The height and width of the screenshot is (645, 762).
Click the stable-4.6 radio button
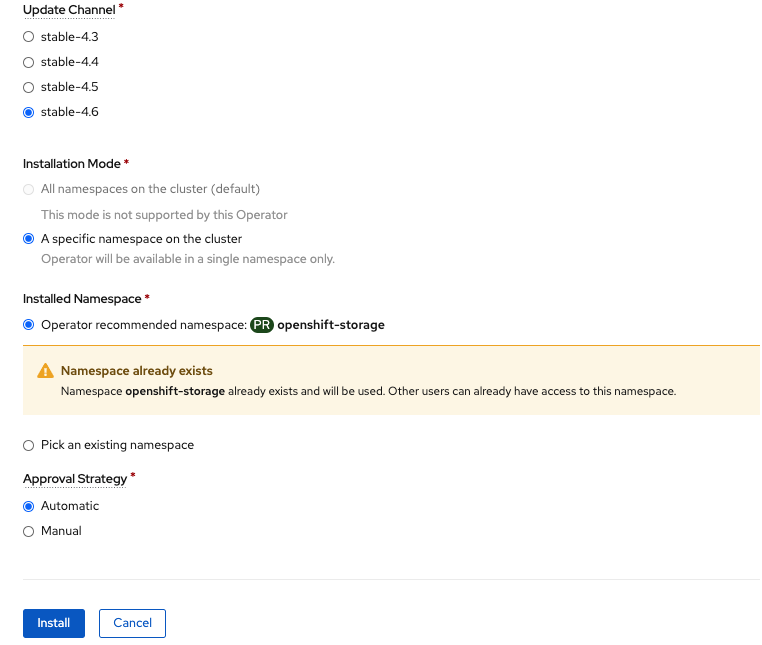click(x=29, y=112)
